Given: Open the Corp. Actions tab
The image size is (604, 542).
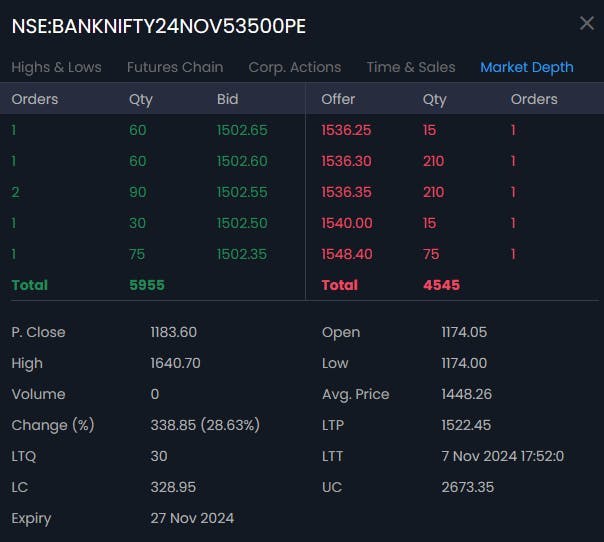Looking at the screenshot, I should click(x=295, y=67).
